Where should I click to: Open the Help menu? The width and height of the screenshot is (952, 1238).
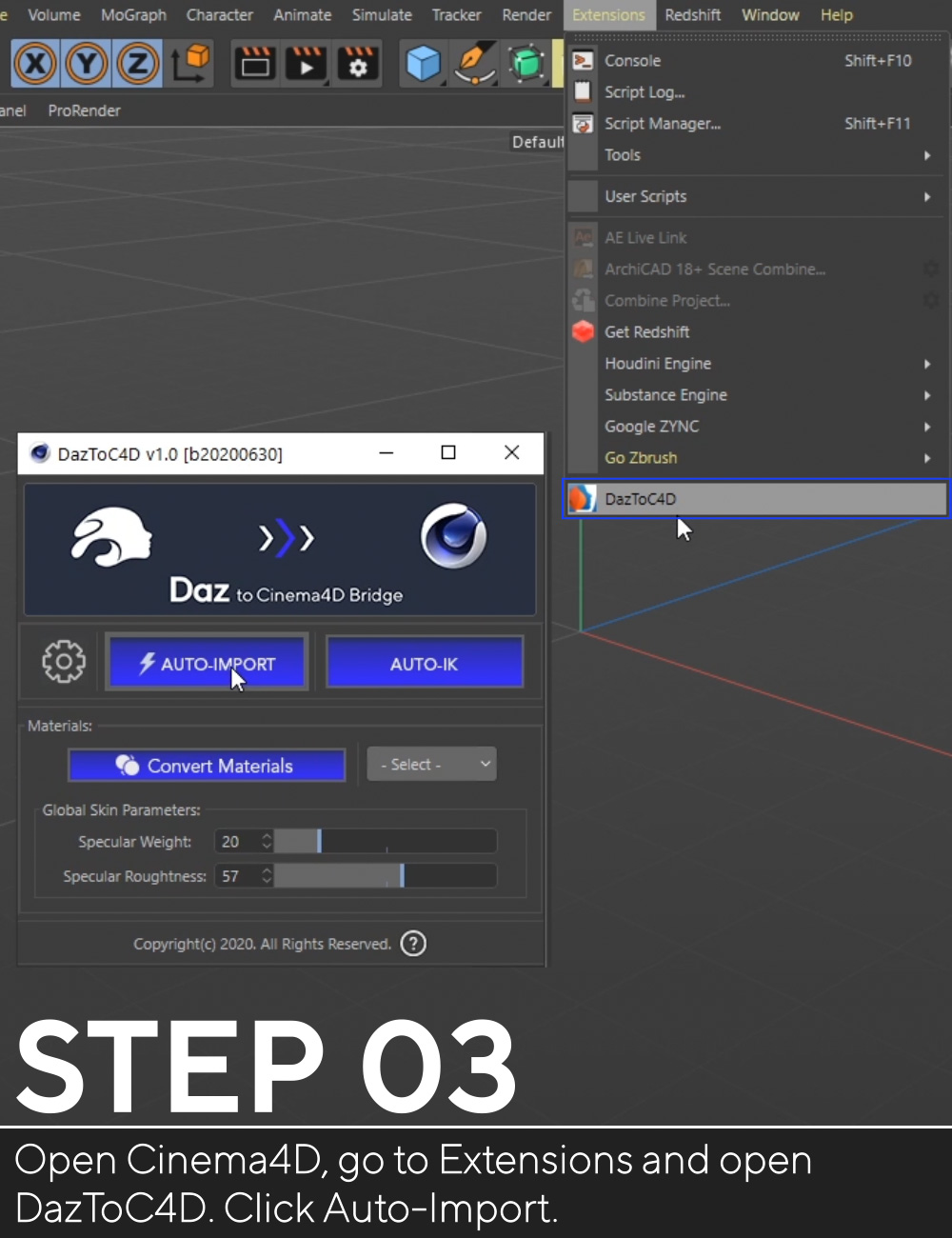pos(837,15)
